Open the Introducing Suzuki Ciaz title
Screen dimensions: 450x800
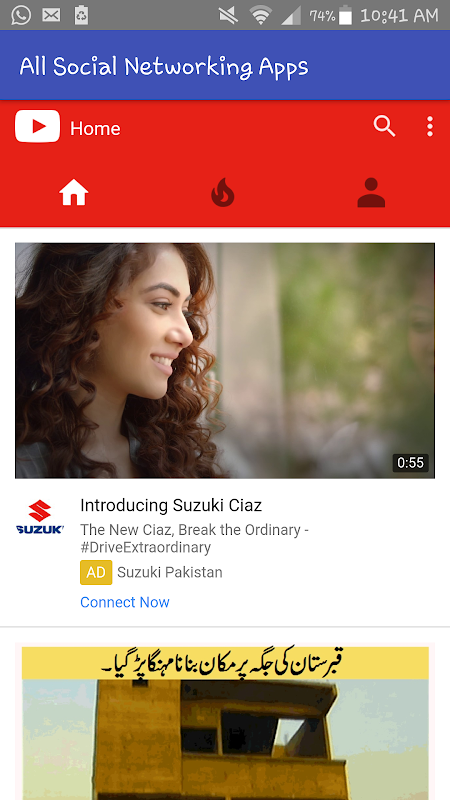[x=171, y=506]
